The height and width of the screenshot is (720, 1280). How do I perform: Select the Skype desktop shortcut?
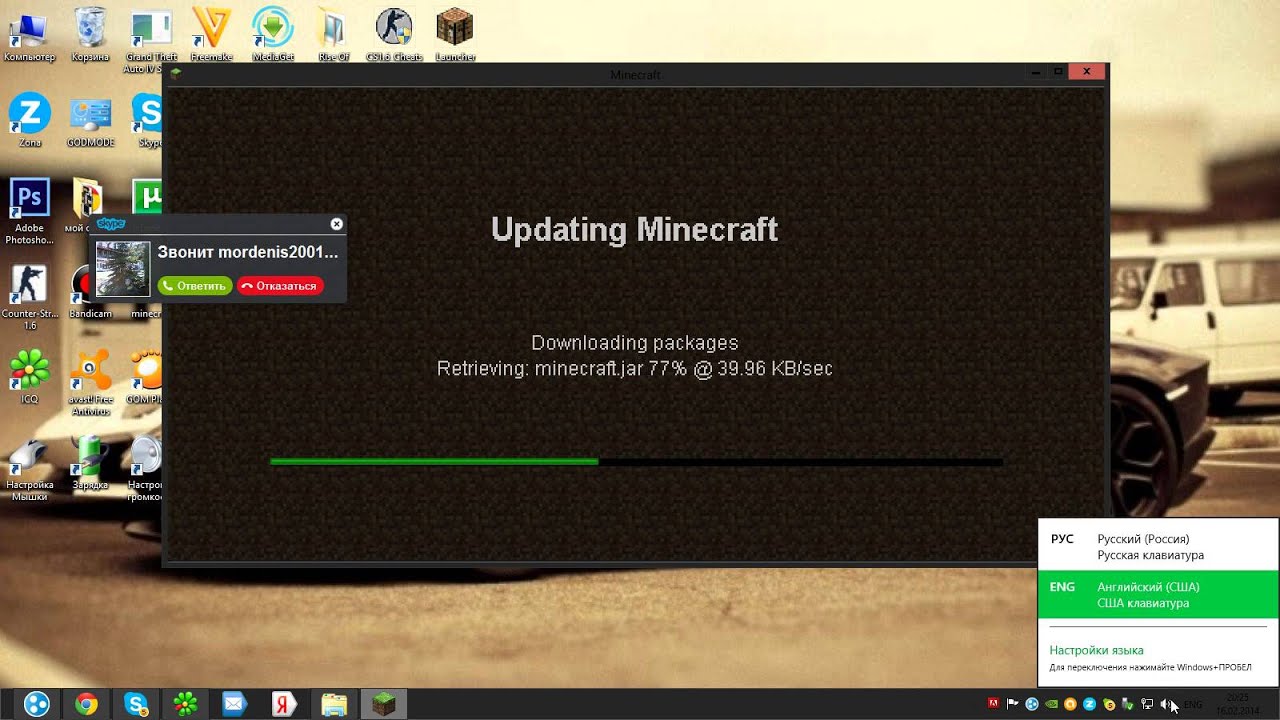click(x=148, y=120)
